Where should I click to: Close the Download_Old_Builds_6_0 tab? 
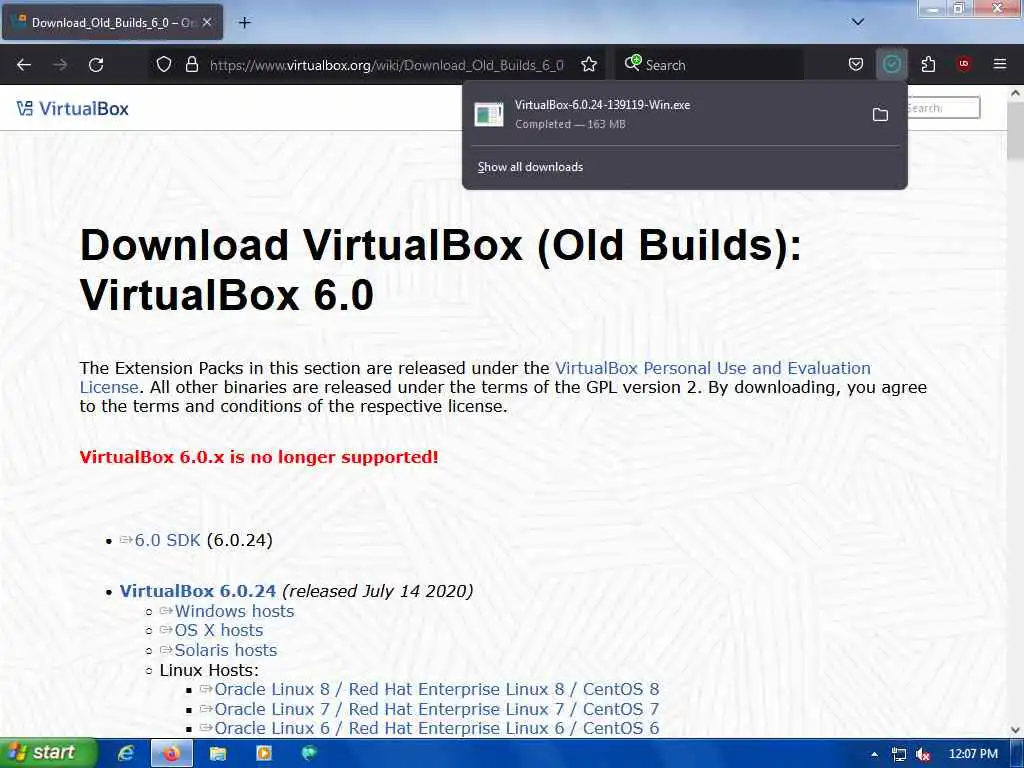tap(206, 22)
